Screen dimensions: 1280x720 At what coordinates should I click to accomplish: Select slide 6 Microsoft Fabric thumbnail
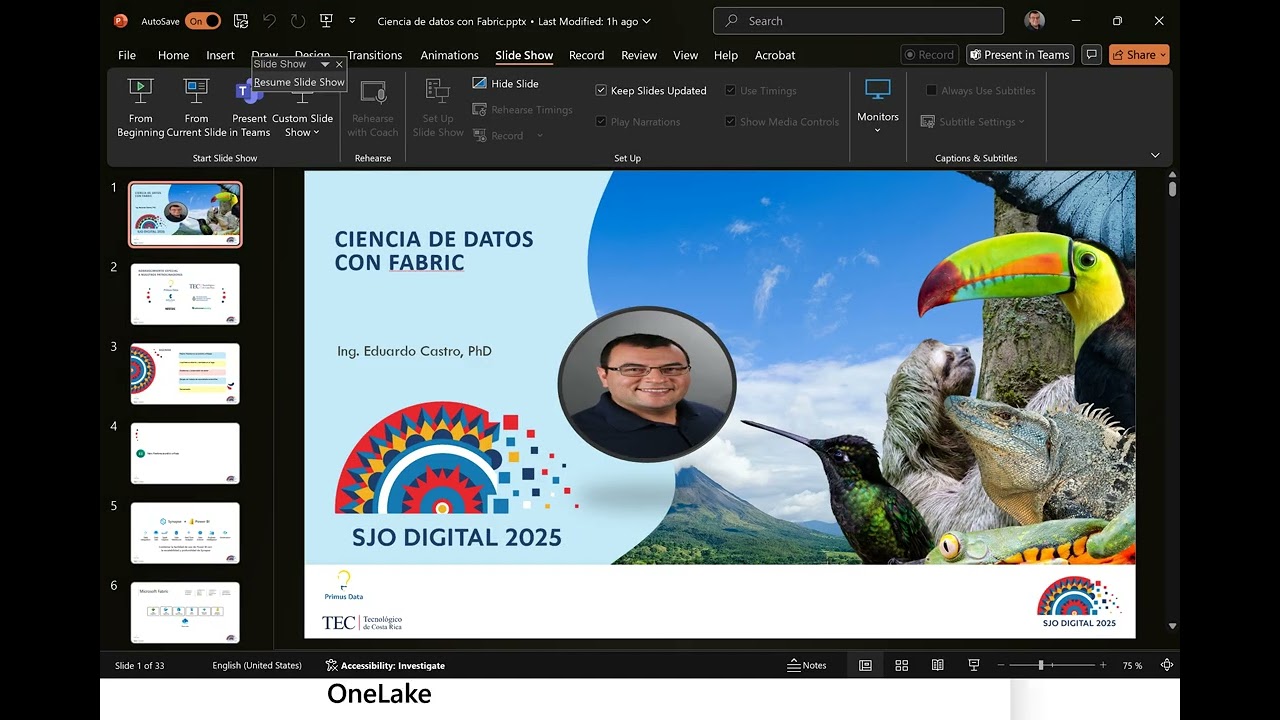point(185,612)
